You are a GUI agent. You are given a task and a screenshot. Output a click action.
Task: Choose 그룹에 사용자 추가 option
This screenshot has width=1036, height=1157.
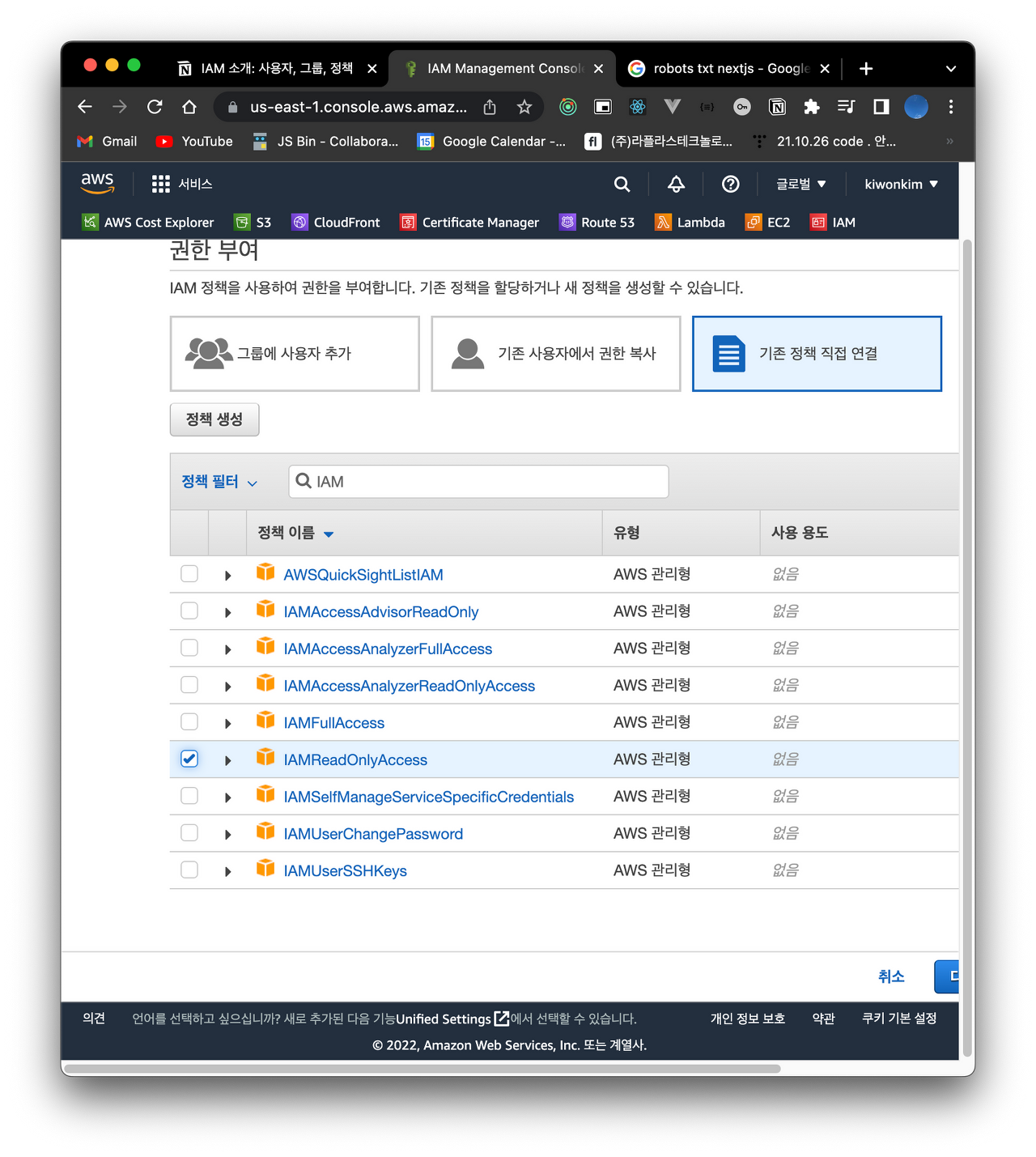tap(295, 354)
